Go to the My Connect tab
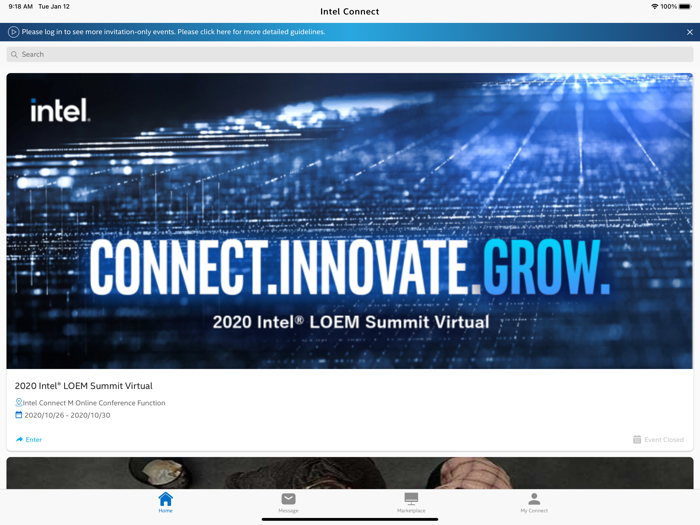Screen dimensions: 700x525 click(534, 502)
